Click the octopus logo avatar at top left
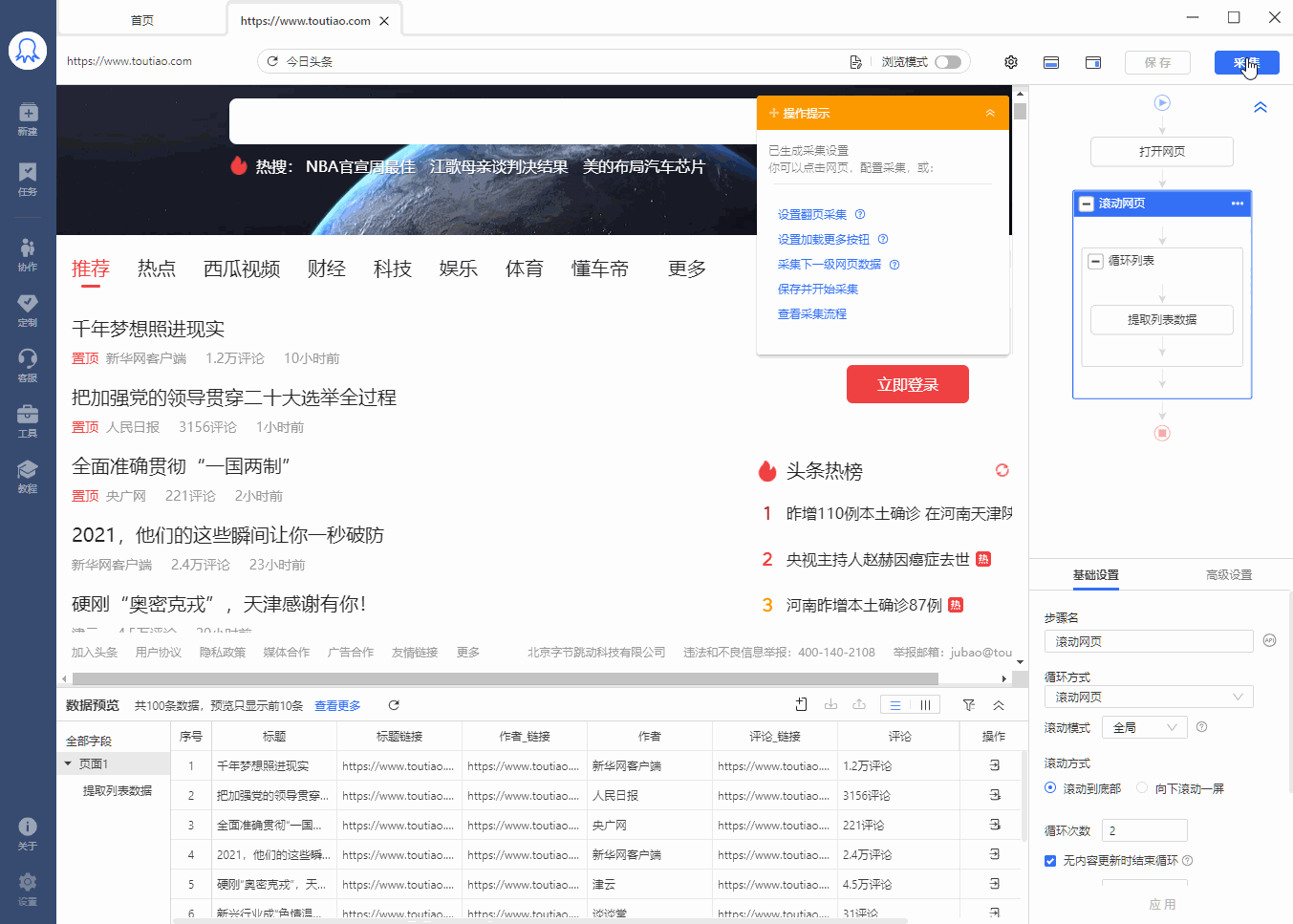The image size is (1293, 924). (28, 51)
